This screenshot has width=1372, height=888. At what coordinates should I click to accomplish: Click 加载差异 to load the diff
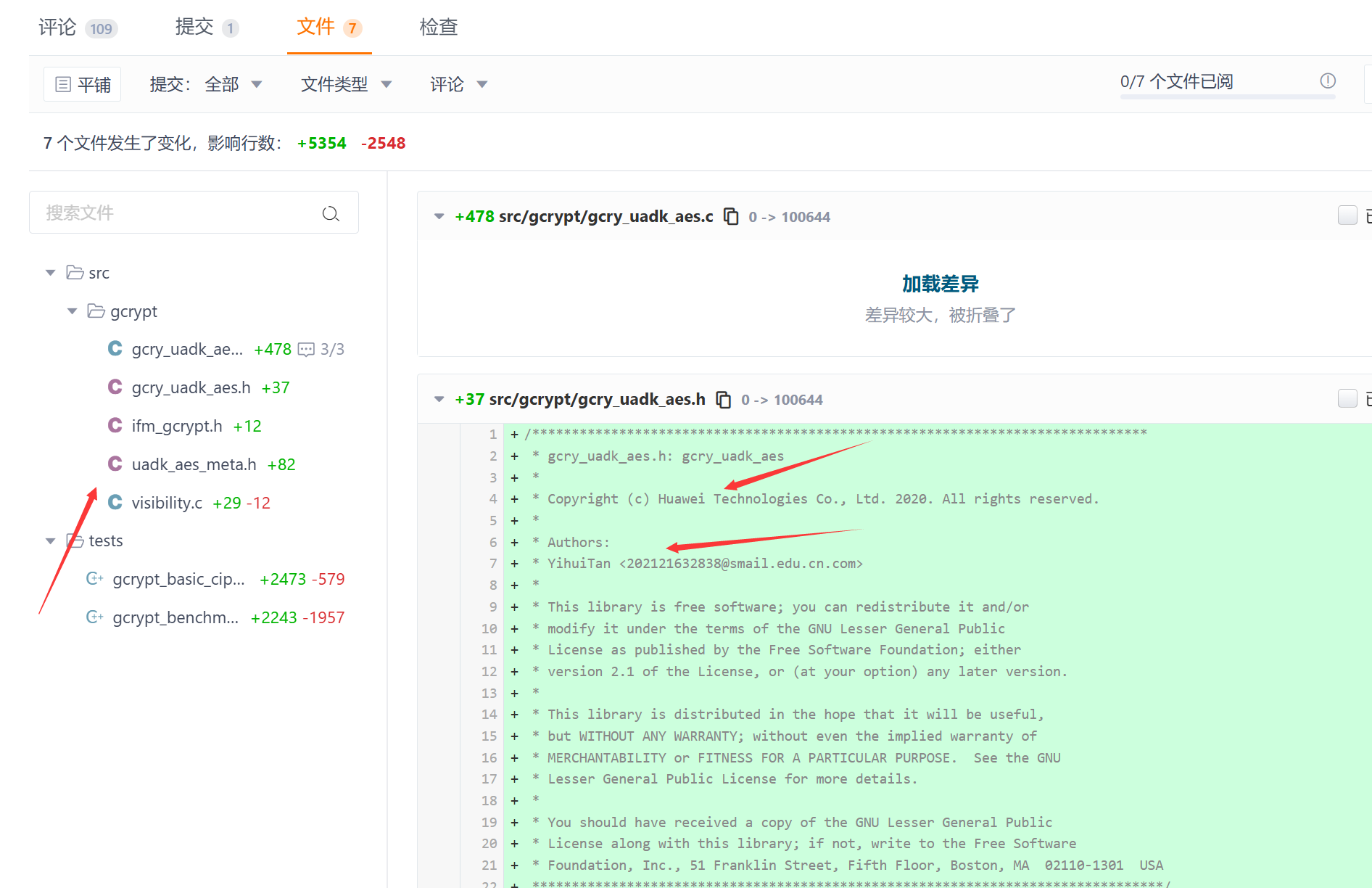click(x=940, y=284)
